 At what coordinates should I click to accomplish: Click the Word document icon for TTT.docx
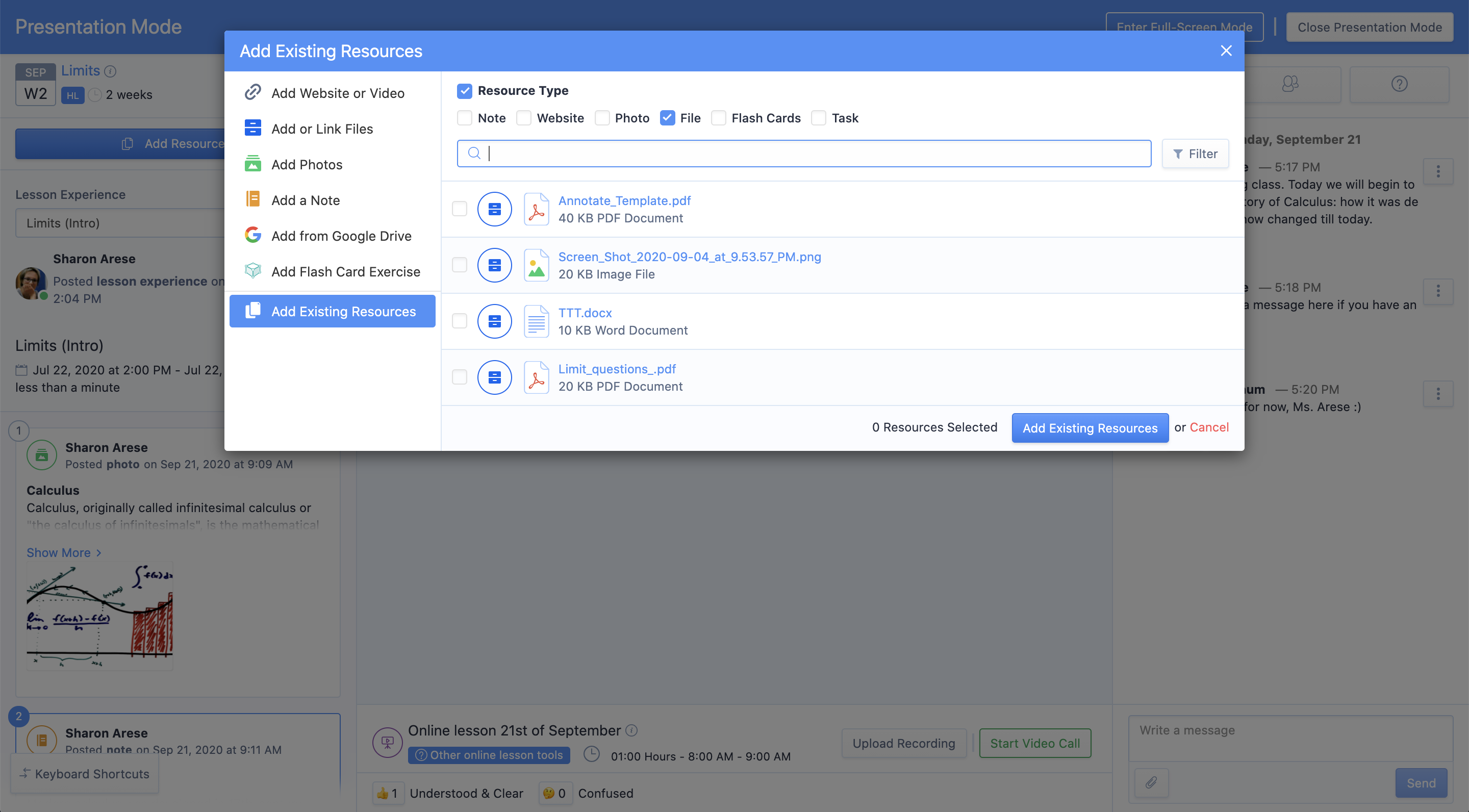(x=536, y=322)
